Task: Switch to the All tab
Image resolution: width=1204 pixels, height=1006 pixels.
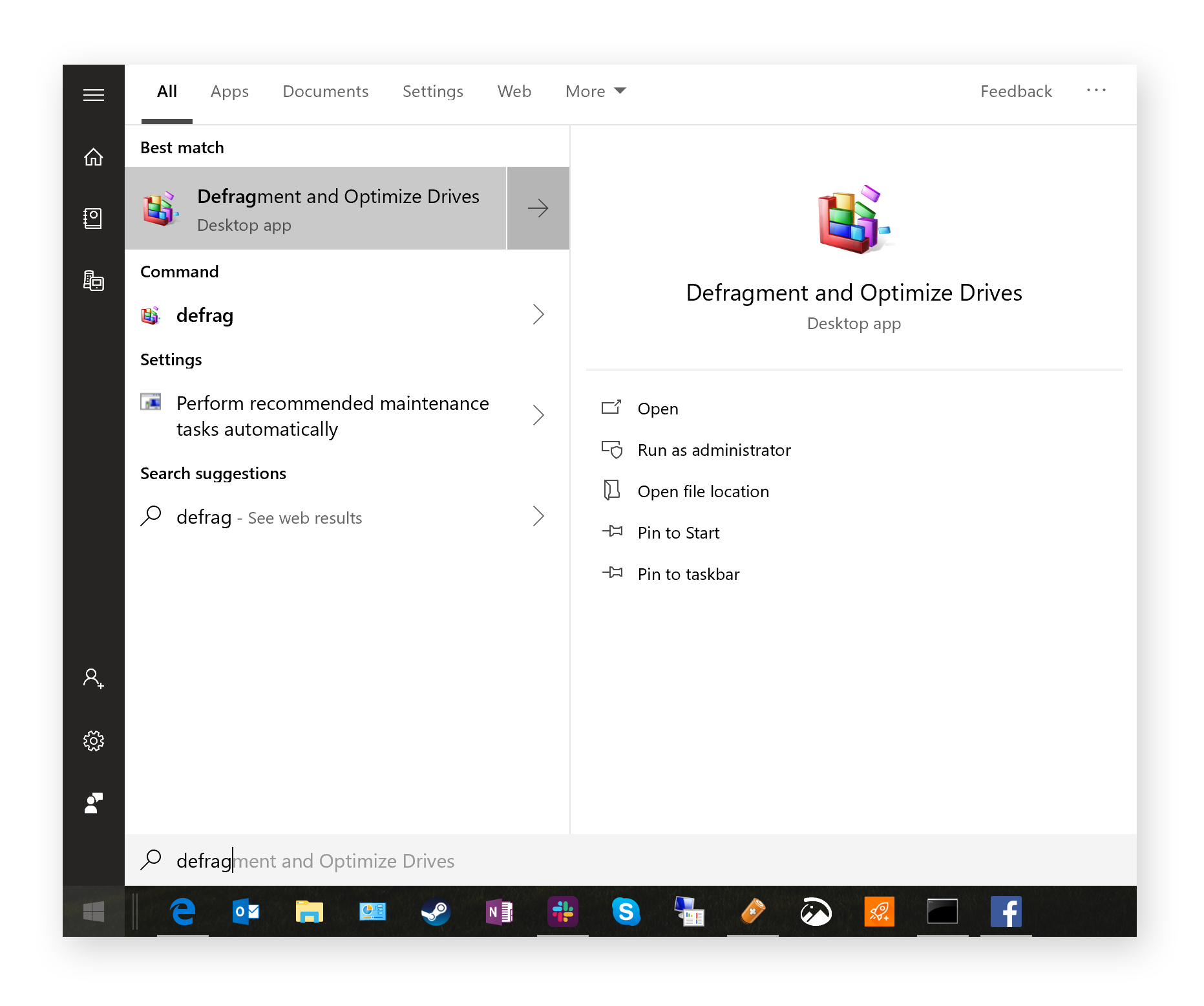Action: pyautogui.click(x=167, y=91)
